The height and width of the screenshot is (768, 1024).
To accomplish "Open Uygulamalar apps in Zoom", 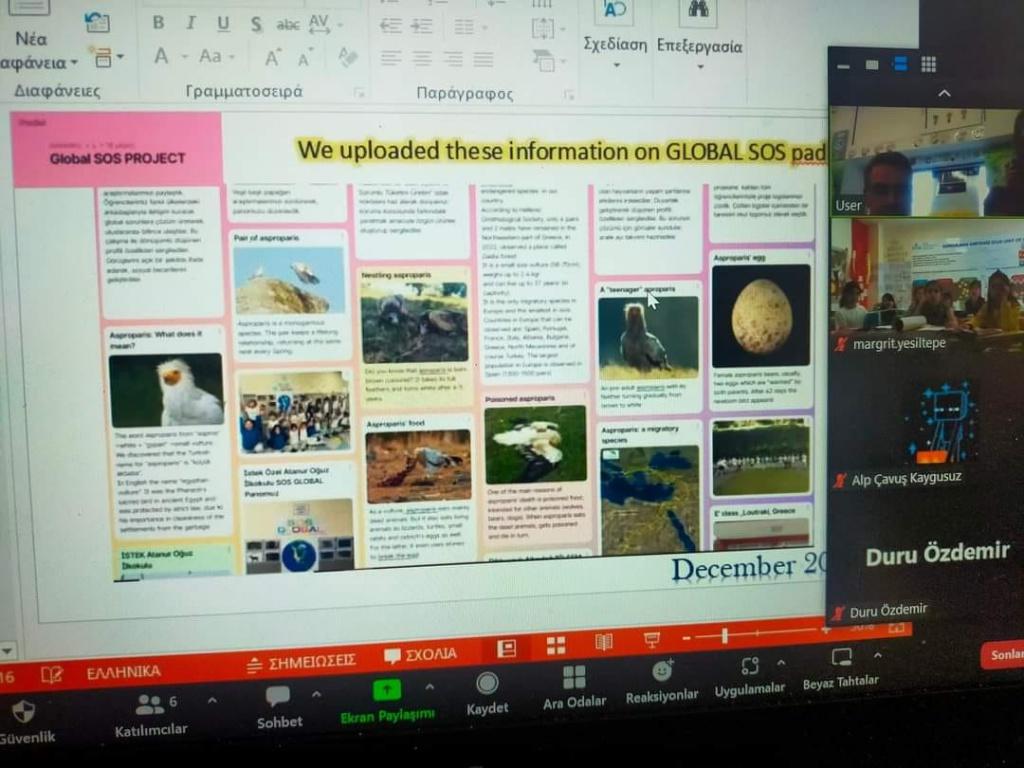I will 749,666.
